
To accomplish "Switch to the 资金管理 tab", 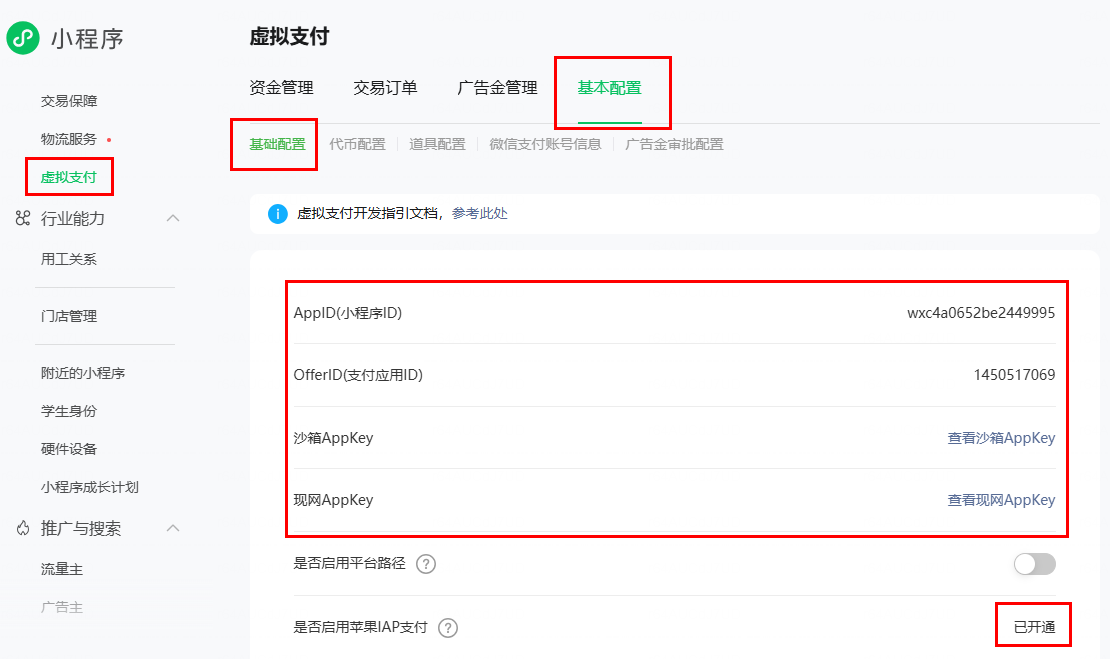I will click(x=281, y=88).
